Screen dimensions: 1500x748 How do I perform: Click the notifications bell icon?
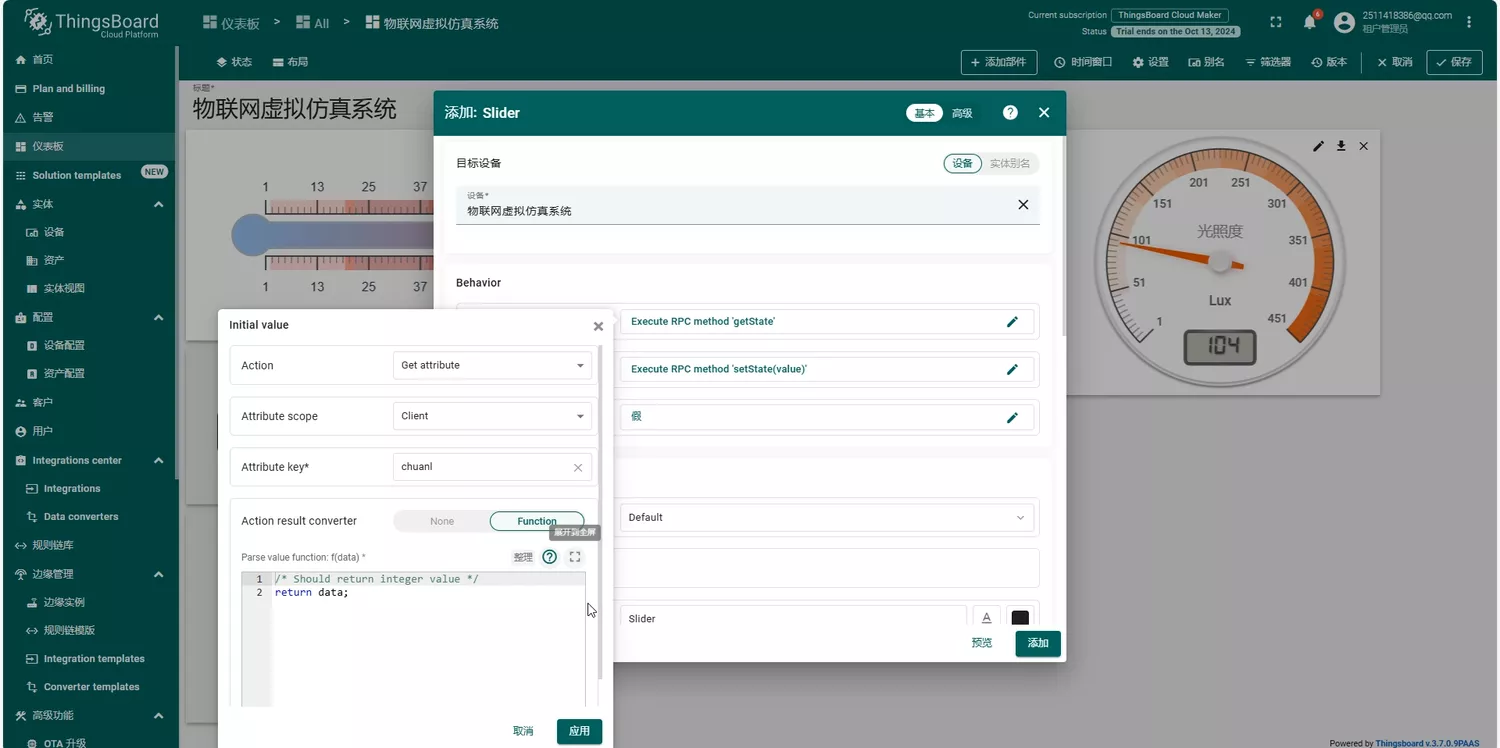coord(1310,22)
